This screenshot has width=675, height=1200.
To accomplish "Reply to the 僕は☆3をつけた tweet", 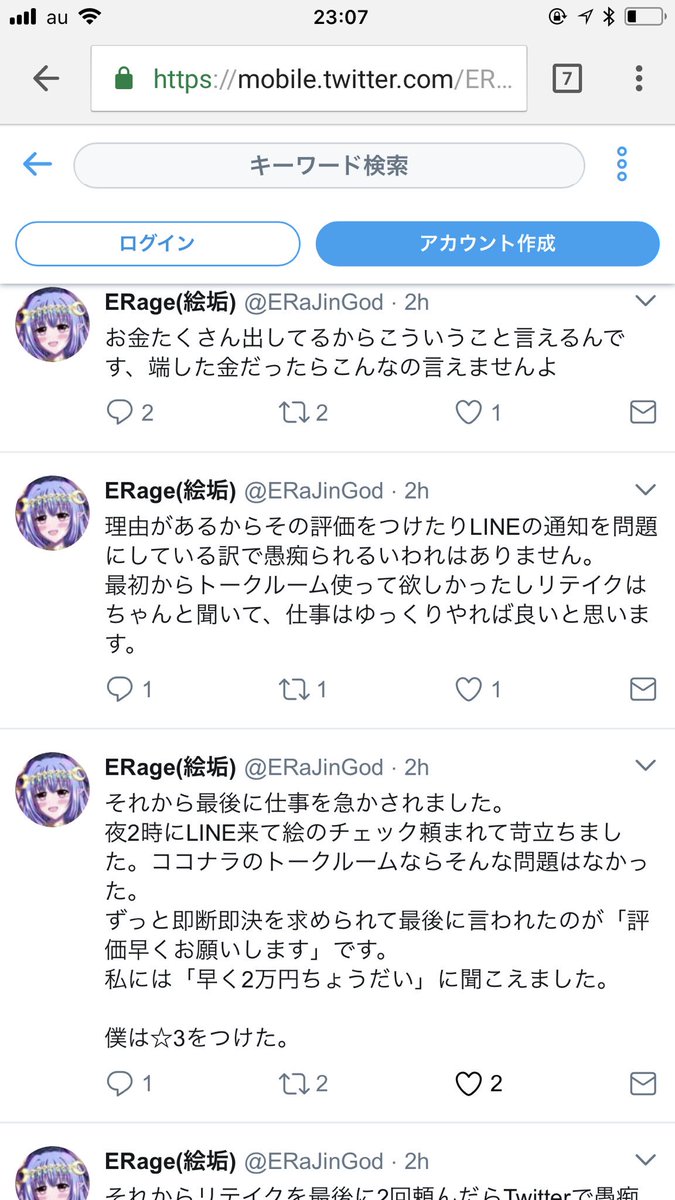I will coord(119,1083).
